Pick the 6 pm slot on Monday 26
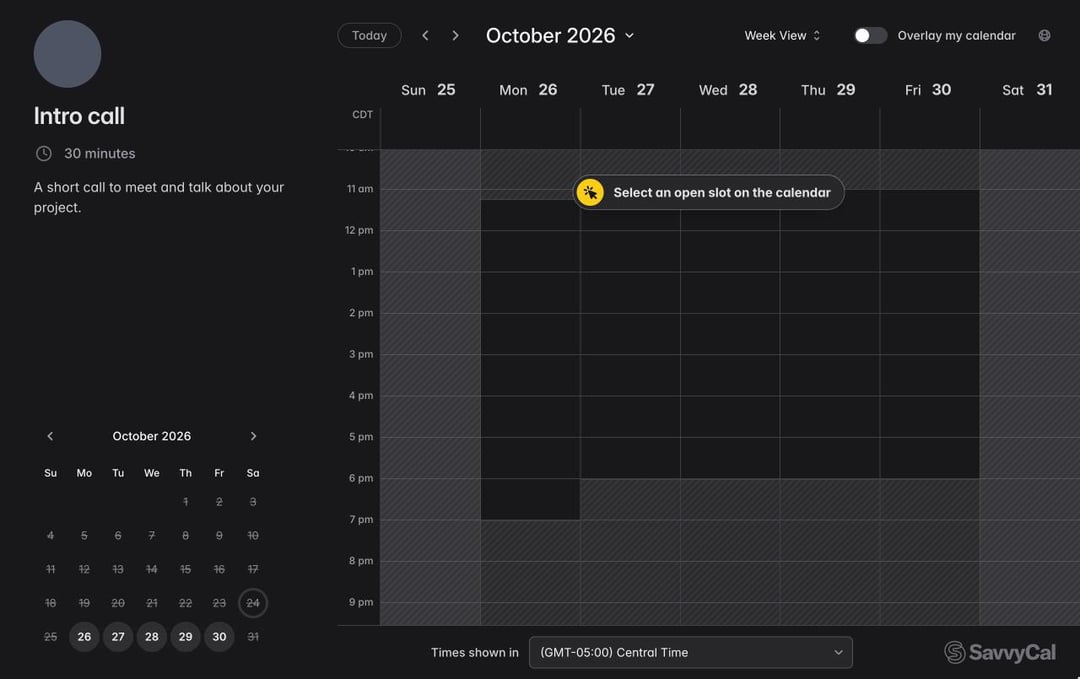 coord(530,499)
